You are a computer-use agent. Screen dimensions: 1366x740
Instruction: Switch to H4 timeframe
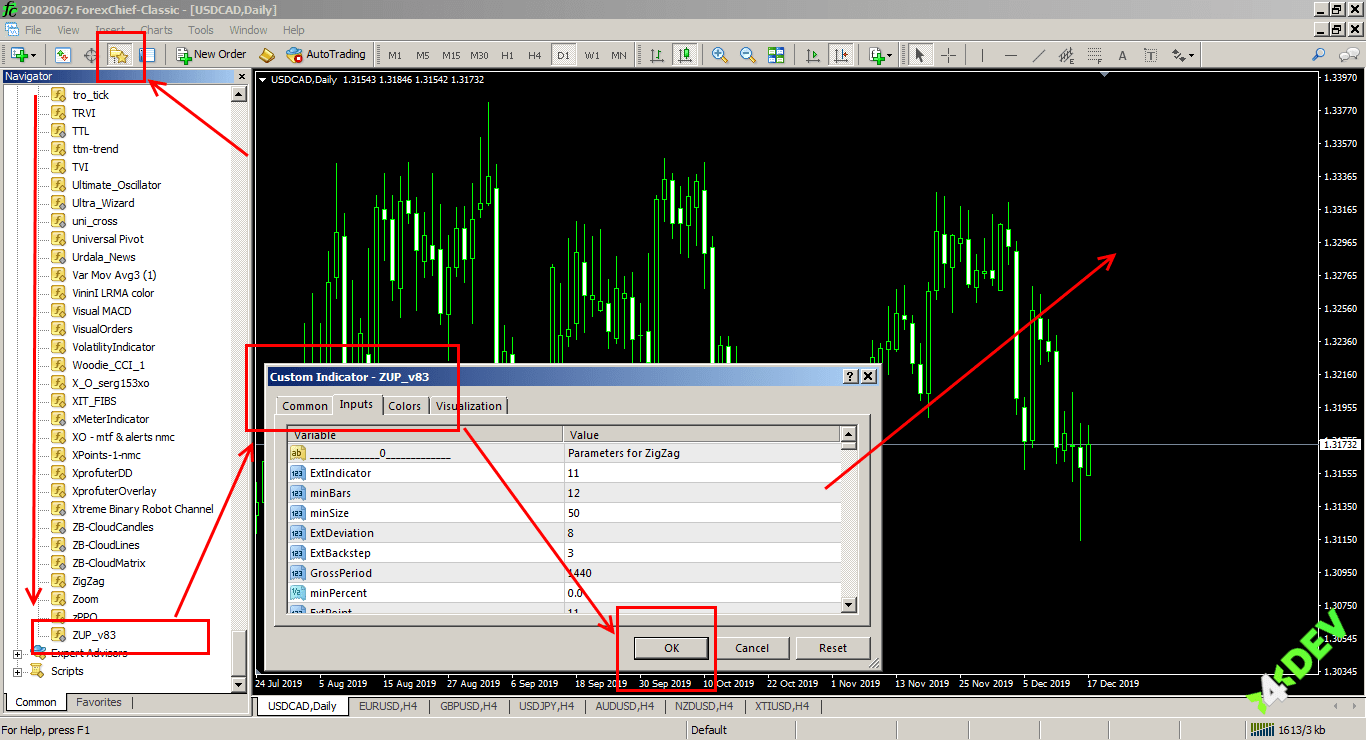pos(535,55)
